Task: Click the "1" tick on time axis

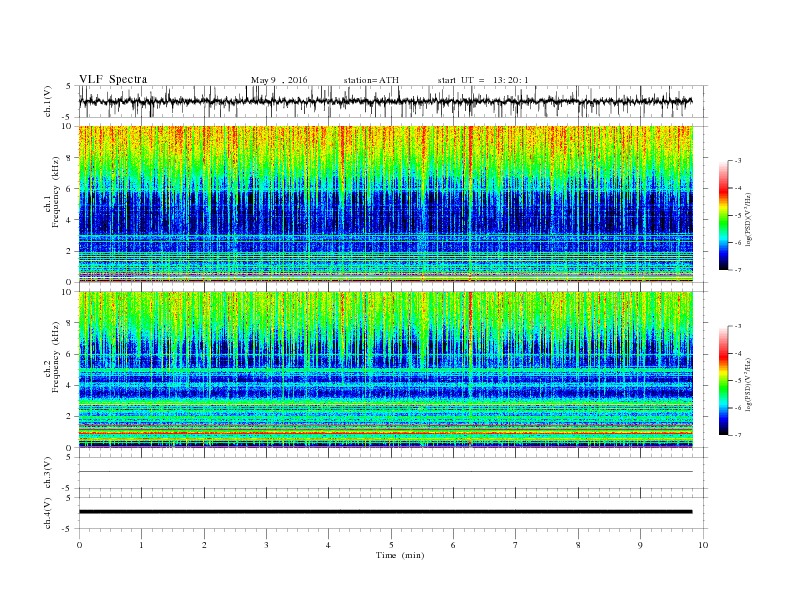Action: [x=141, y=545]
